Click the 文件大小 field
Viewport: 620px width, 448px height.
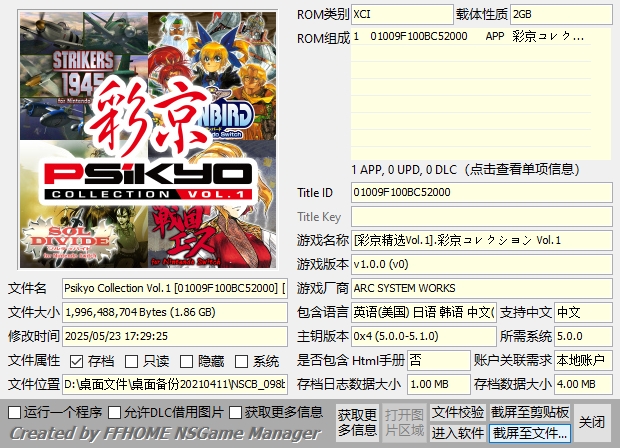coord(174,312)
